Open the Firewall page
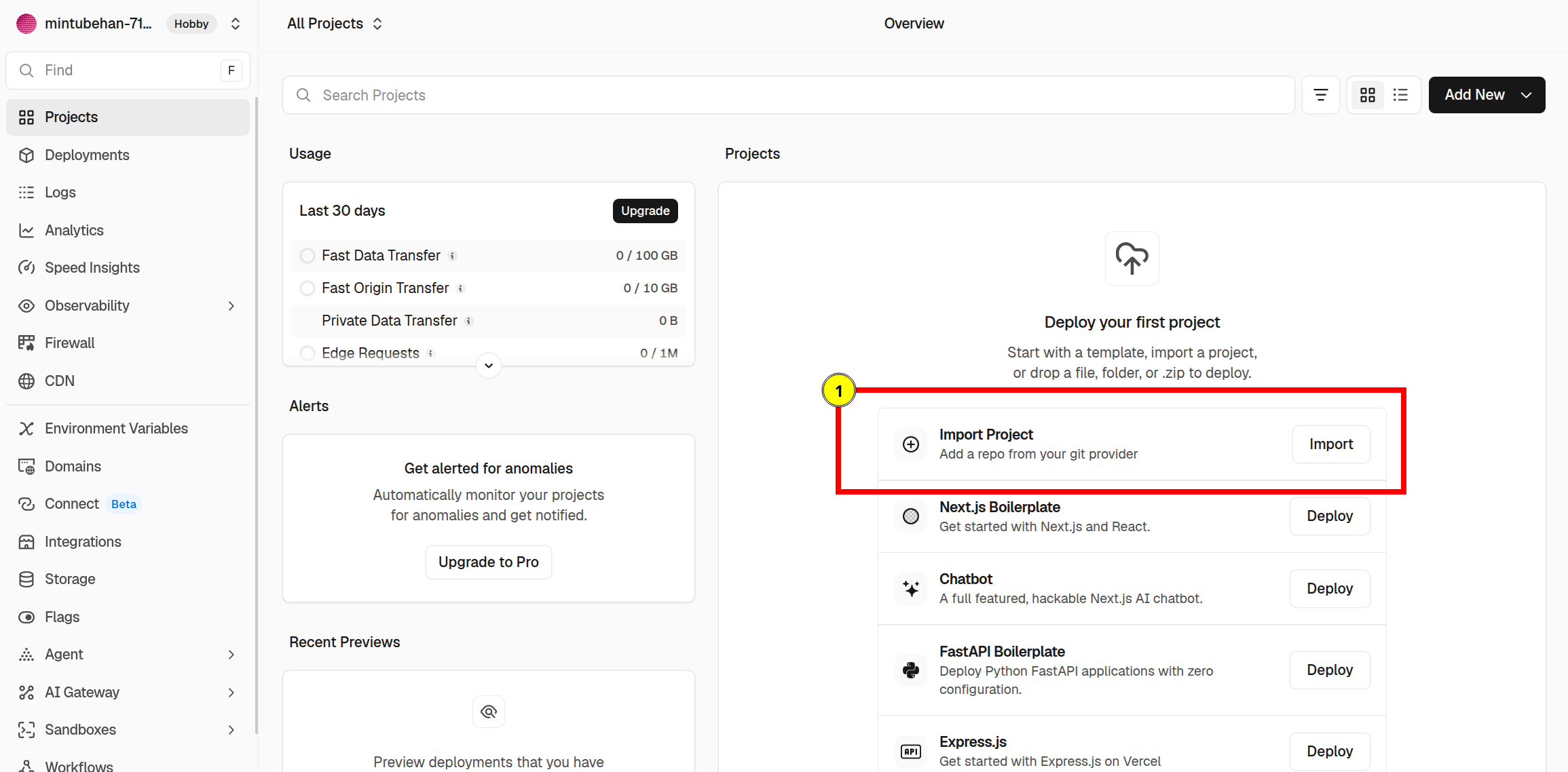The width and height of the screenshot is (1568, 772). coord(128,343)
